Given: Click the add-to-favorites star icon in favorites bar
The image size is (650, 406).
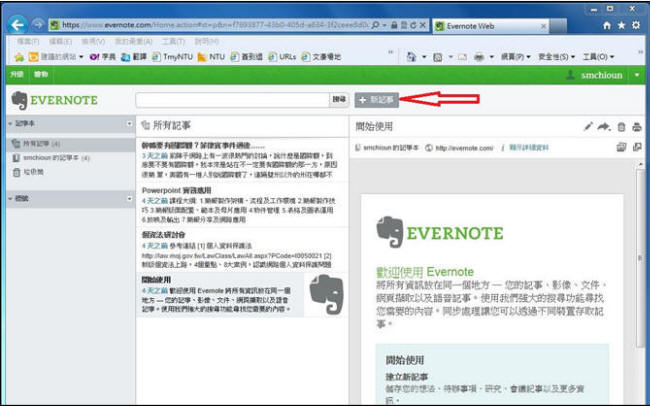Looking at the screenshot, I should [x=19, y=57].
